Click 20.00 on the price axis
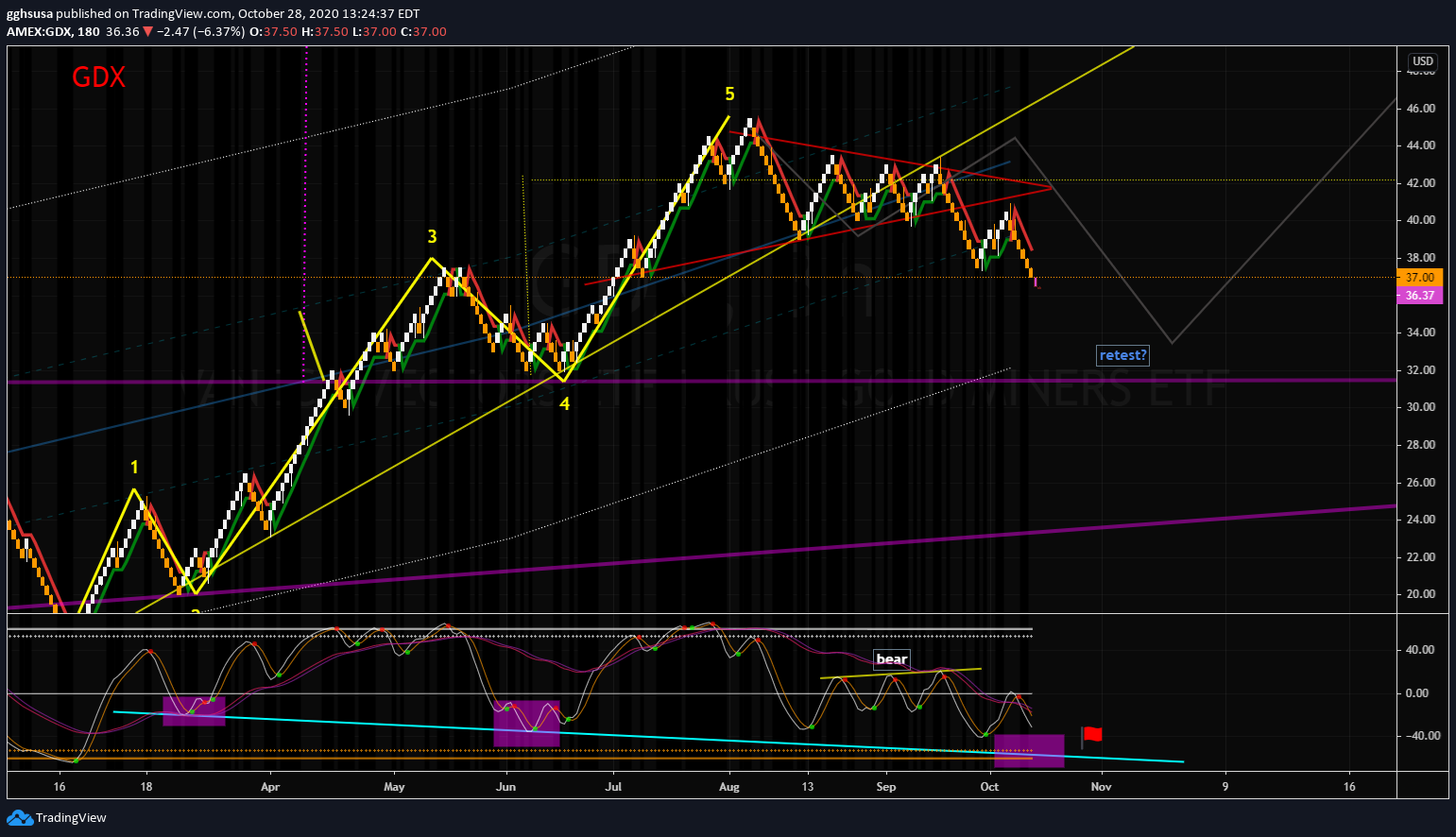Viewport: 1456px width, 837px height. click(x=1420, y=594)
